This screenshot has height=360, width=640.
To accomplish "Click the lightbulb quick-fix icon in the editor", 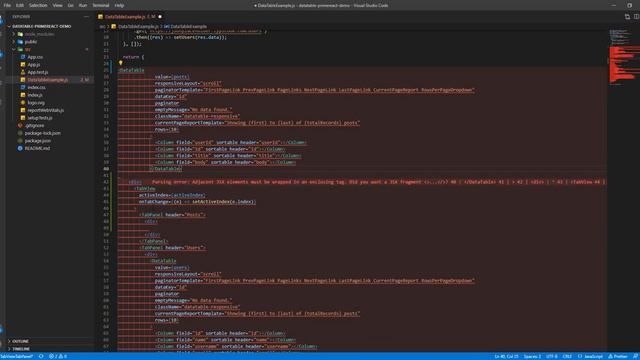I will click(x=120, y=63).
